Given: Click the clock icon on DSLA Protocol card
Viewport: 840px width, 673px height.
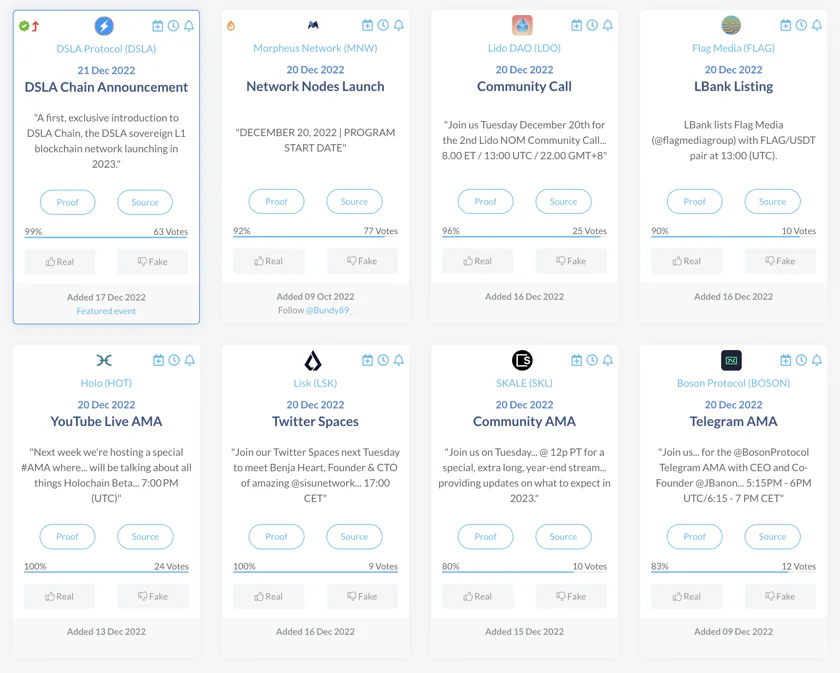Looking at the screenshot, I should (x=173, y=26).
